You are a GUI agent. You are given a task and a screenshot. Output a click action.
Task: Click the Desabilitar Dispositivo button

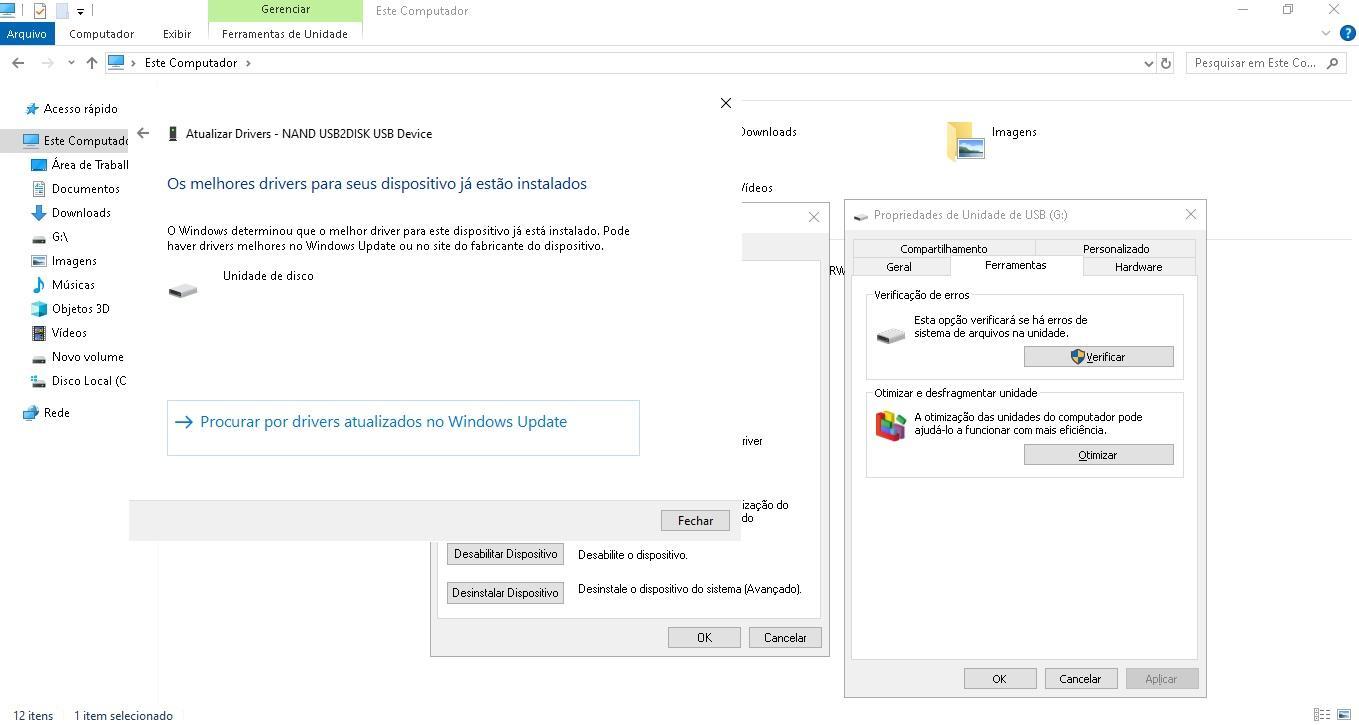(505, 554)
